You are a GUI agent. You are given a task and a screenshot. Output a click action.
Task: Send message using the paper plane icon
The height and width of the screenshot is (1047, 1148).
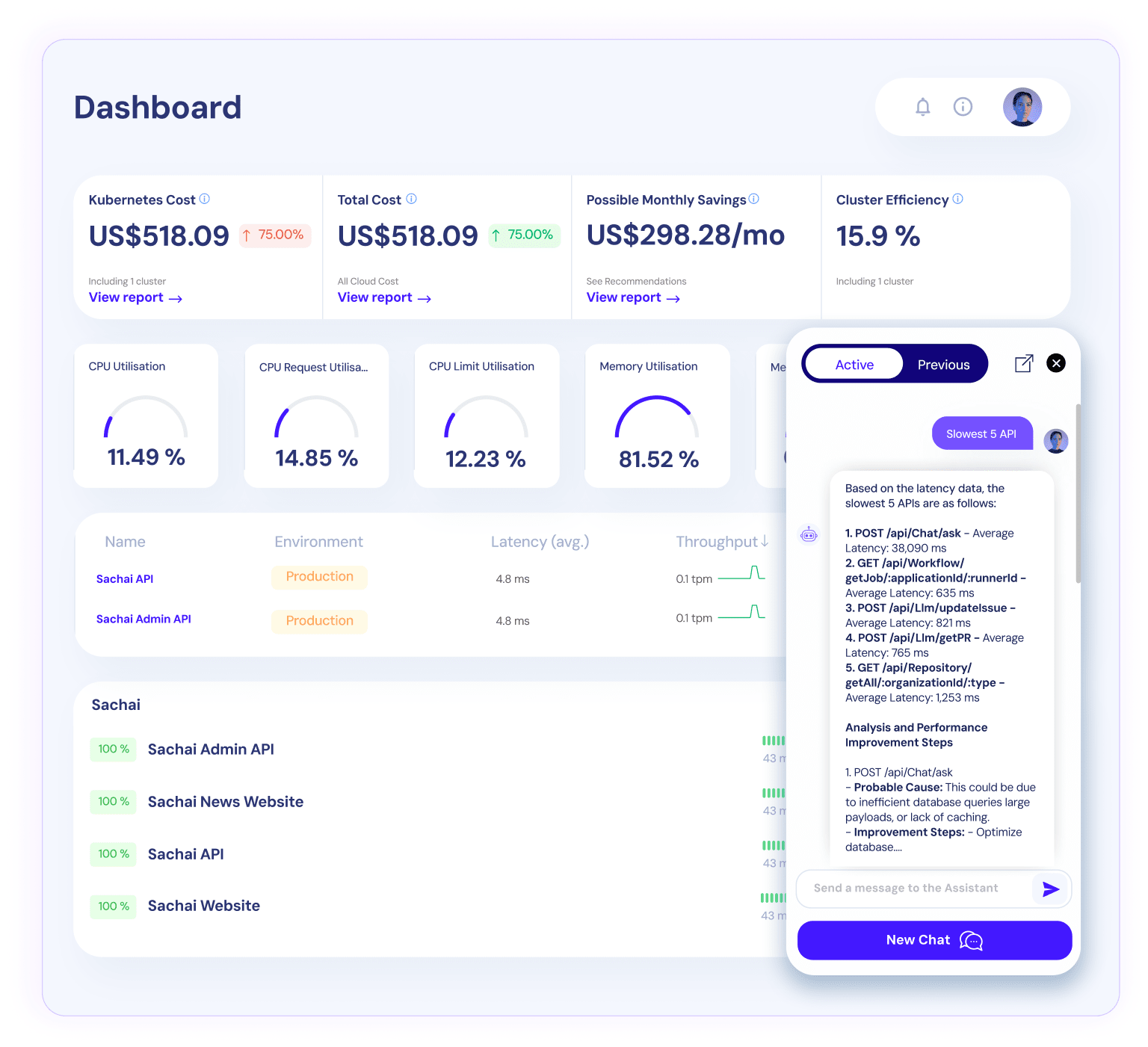1049,889
